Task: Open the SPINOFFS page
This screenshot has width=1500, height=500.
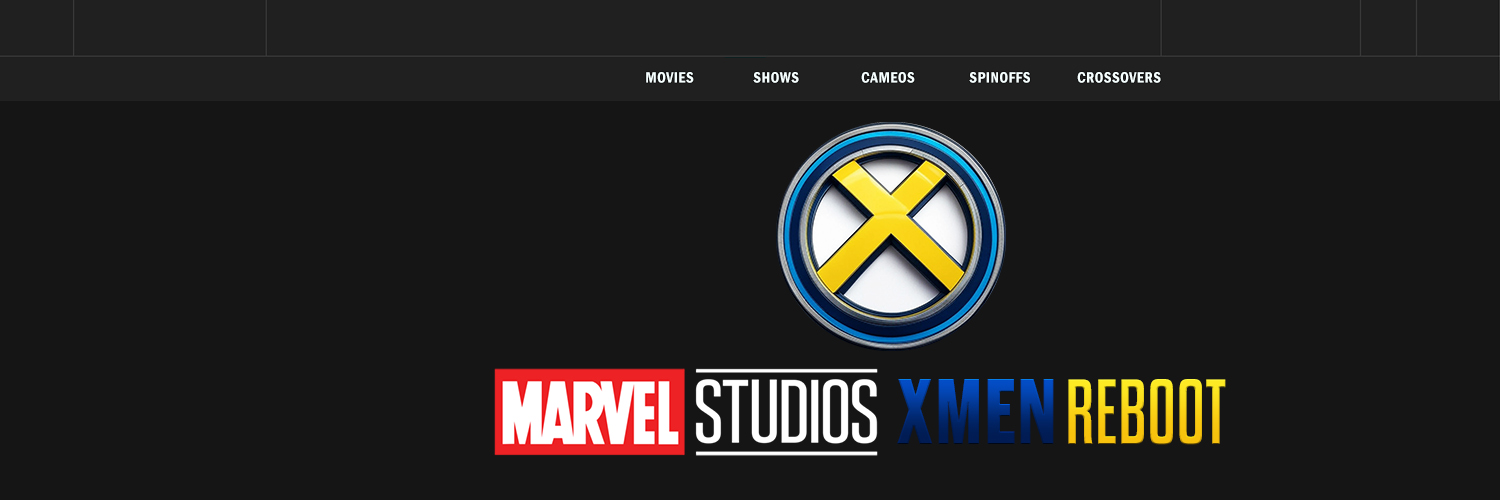Action: click(999, 78)
